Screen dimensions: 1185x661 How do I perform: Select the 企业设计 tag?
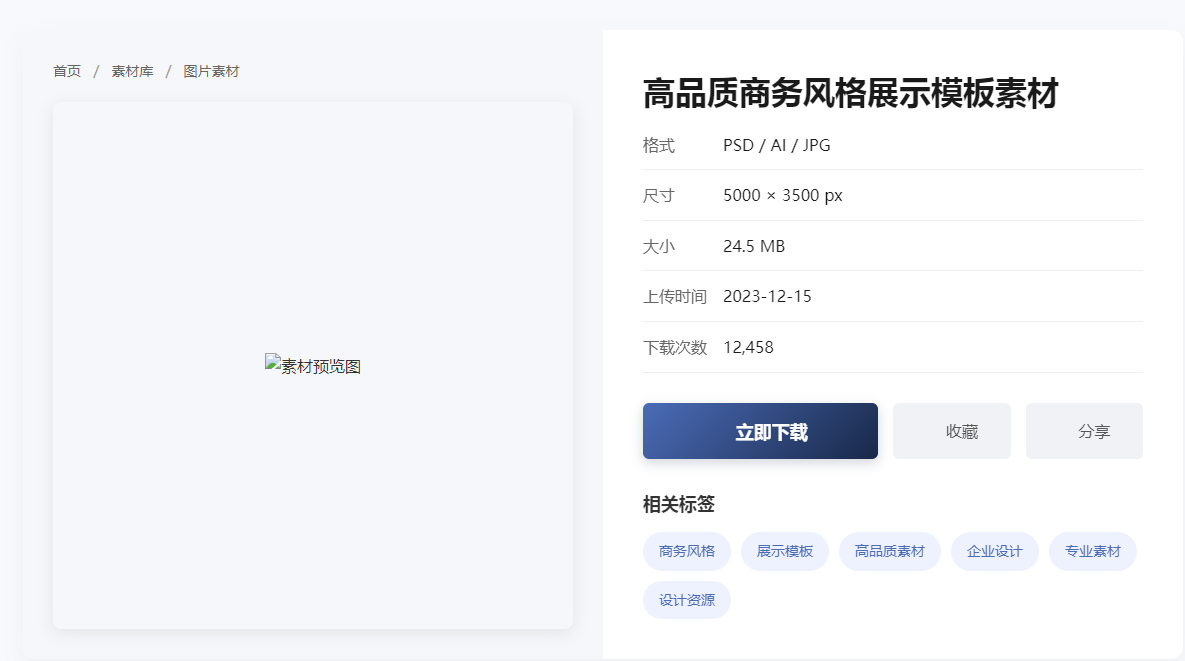coord(994,551)
